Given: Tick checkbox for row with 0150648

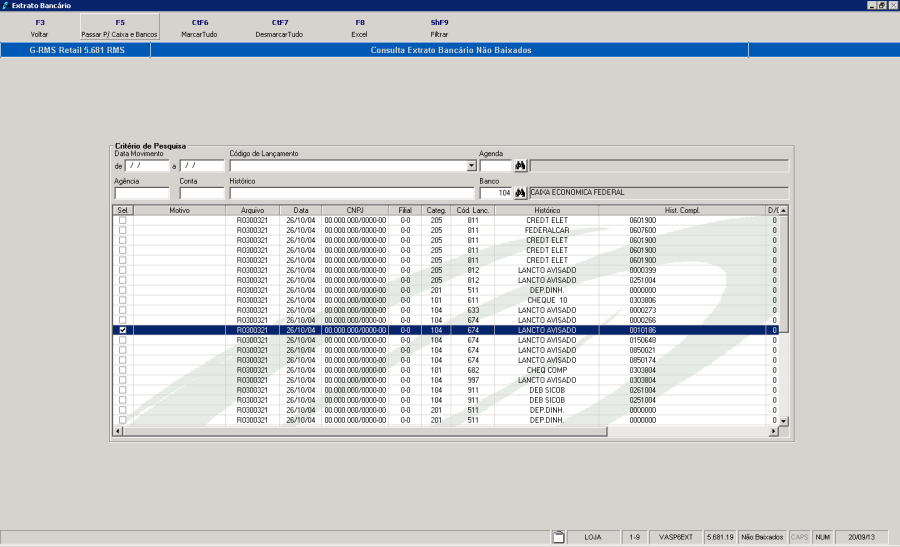Looking at the screenshot, I should click(x=123, y=340).
